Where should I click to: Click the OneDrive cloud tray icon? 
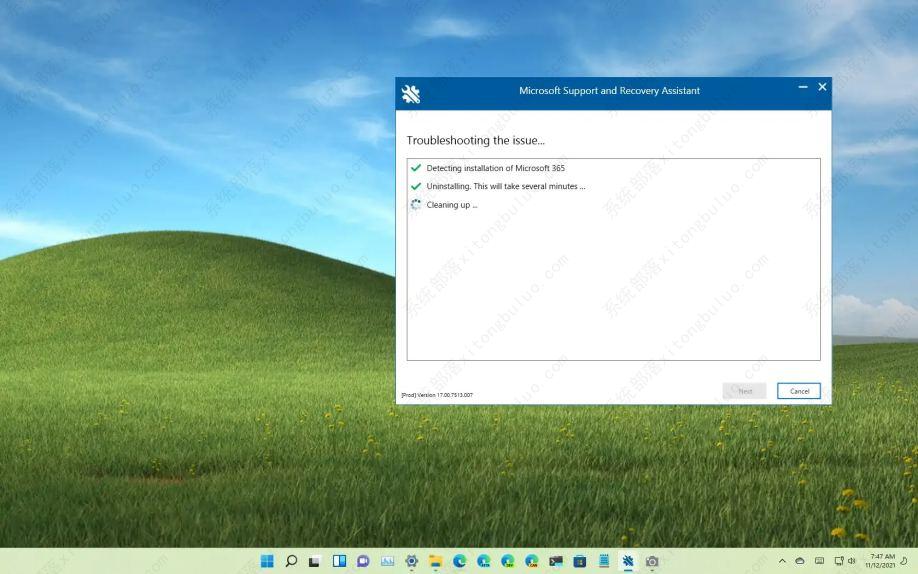point(800,562)
